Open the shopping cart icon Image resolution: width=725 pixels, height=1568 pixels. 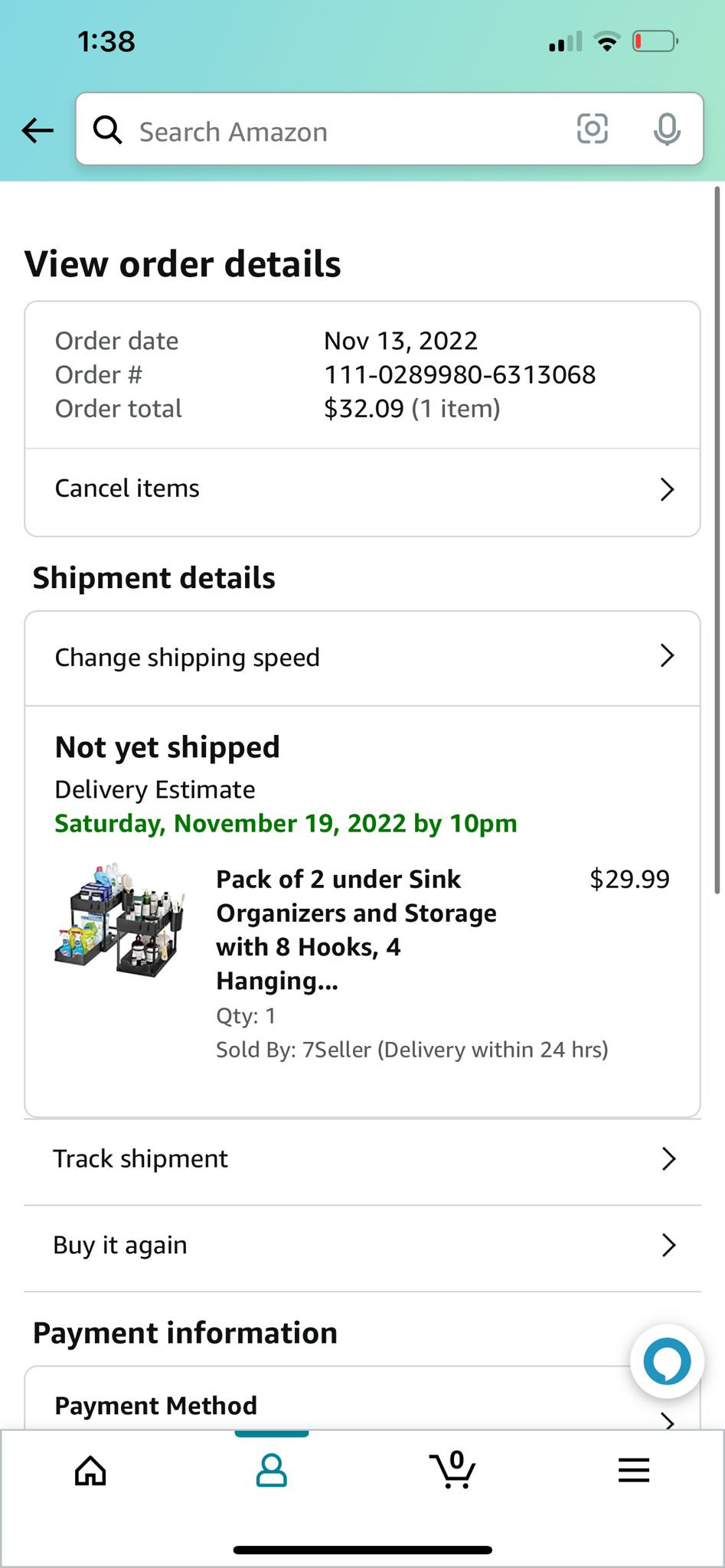point(452,1469)
